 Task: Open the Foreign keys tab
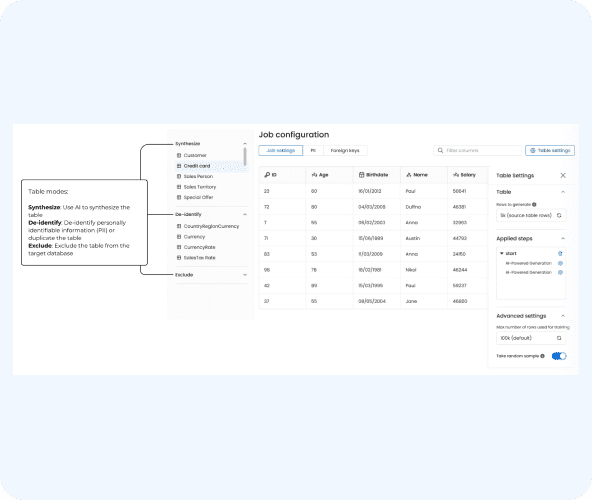click(x=345, y=150)
